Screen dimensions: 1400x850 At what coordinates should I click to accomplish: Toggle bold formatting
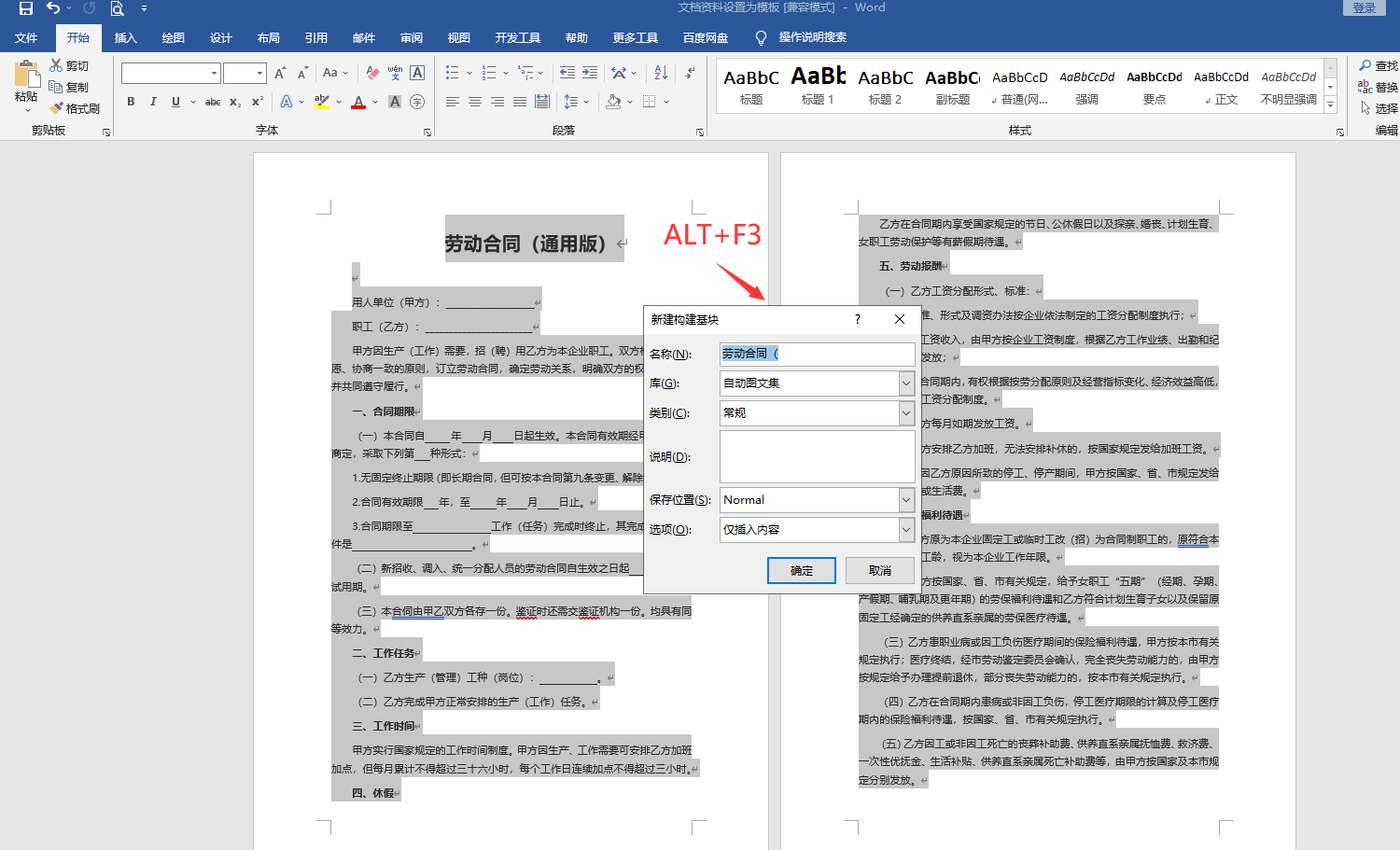(131, 102)
